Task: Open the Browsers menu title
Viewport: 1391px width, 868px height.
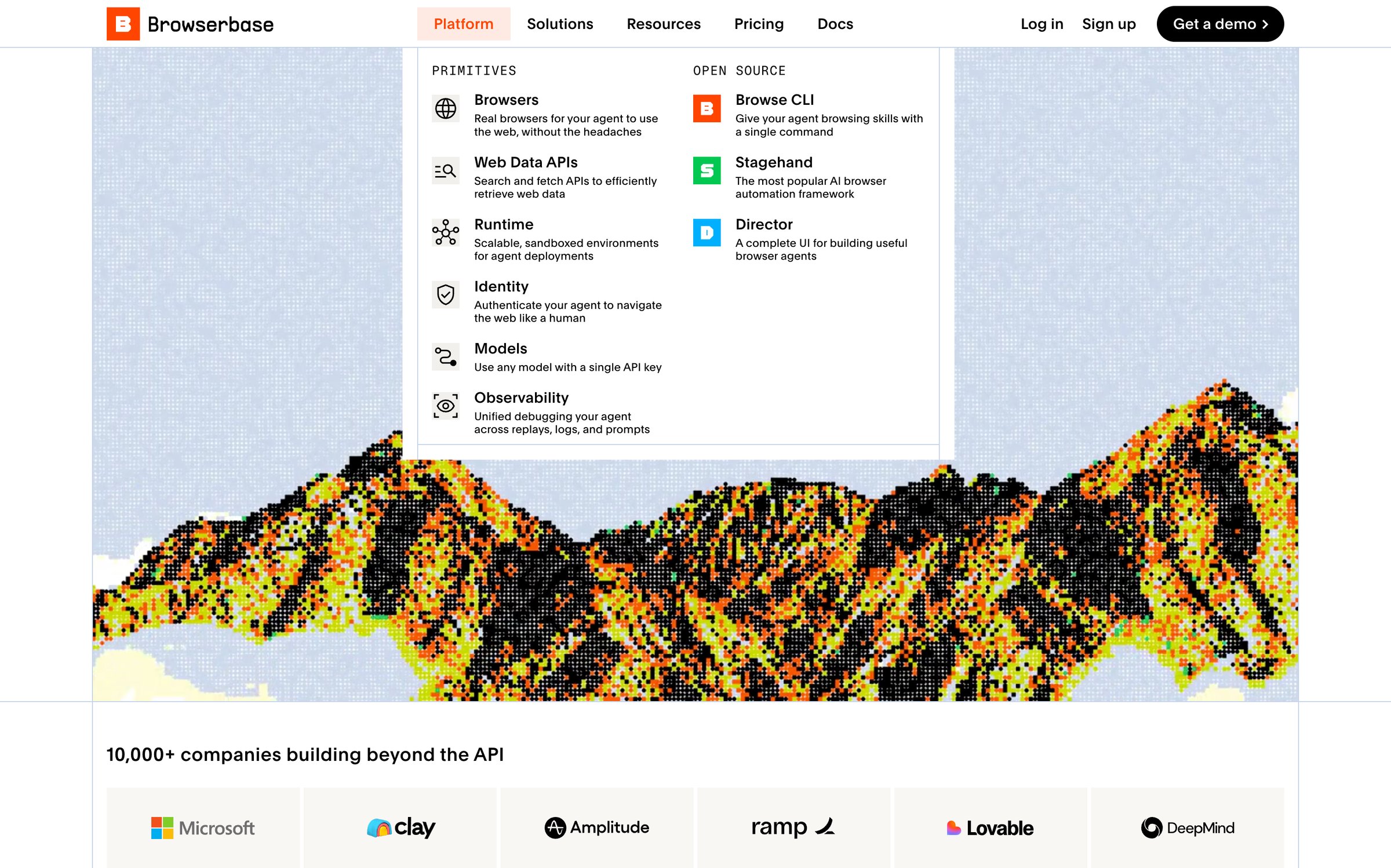Action: coord(506,100)
